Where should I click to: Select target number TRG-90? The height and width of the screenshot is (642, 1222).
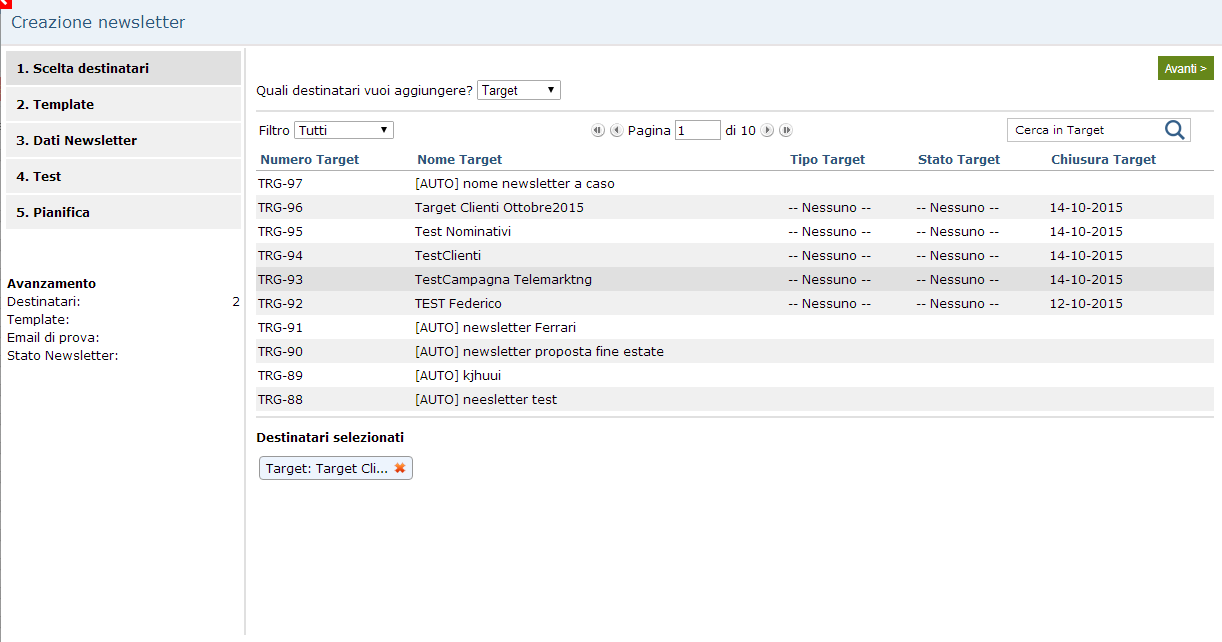(280, 352)
